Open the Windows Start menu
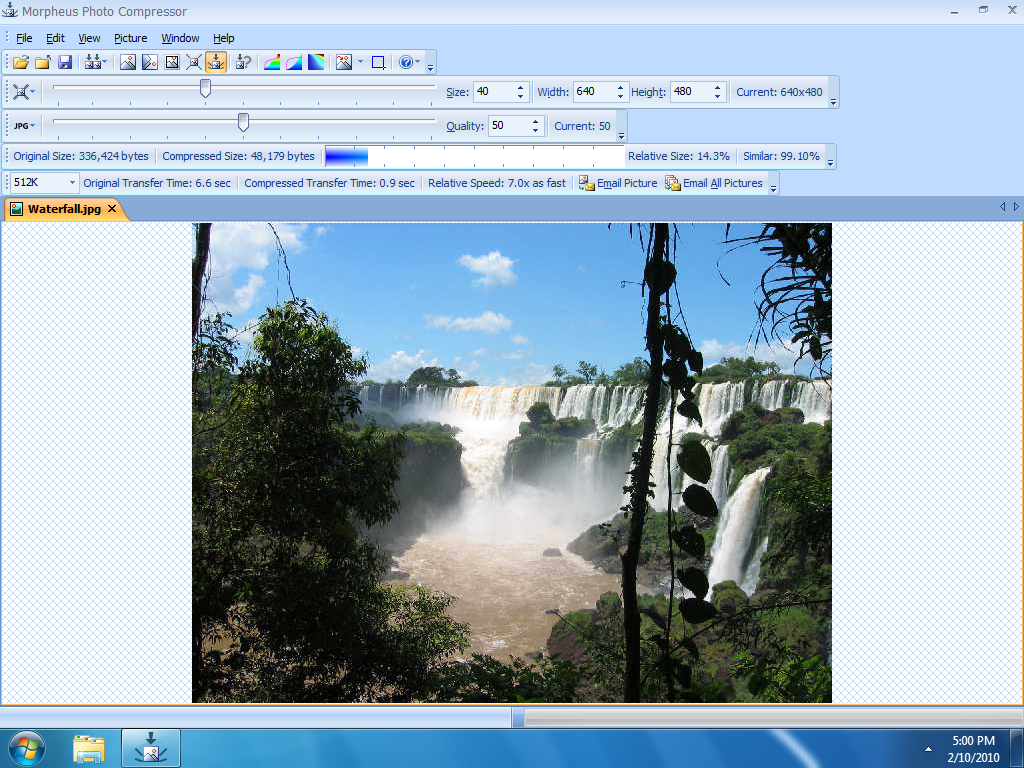This screenshot has width=1024, height=768. [27, 748]
